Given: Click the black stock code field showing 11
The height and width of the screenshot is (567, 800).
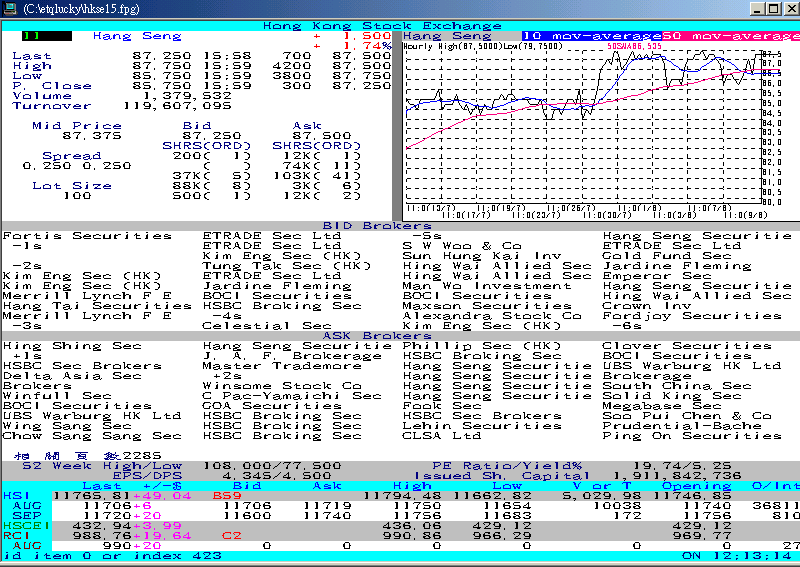Looking at the screenshot, I should tap(47, 36).
